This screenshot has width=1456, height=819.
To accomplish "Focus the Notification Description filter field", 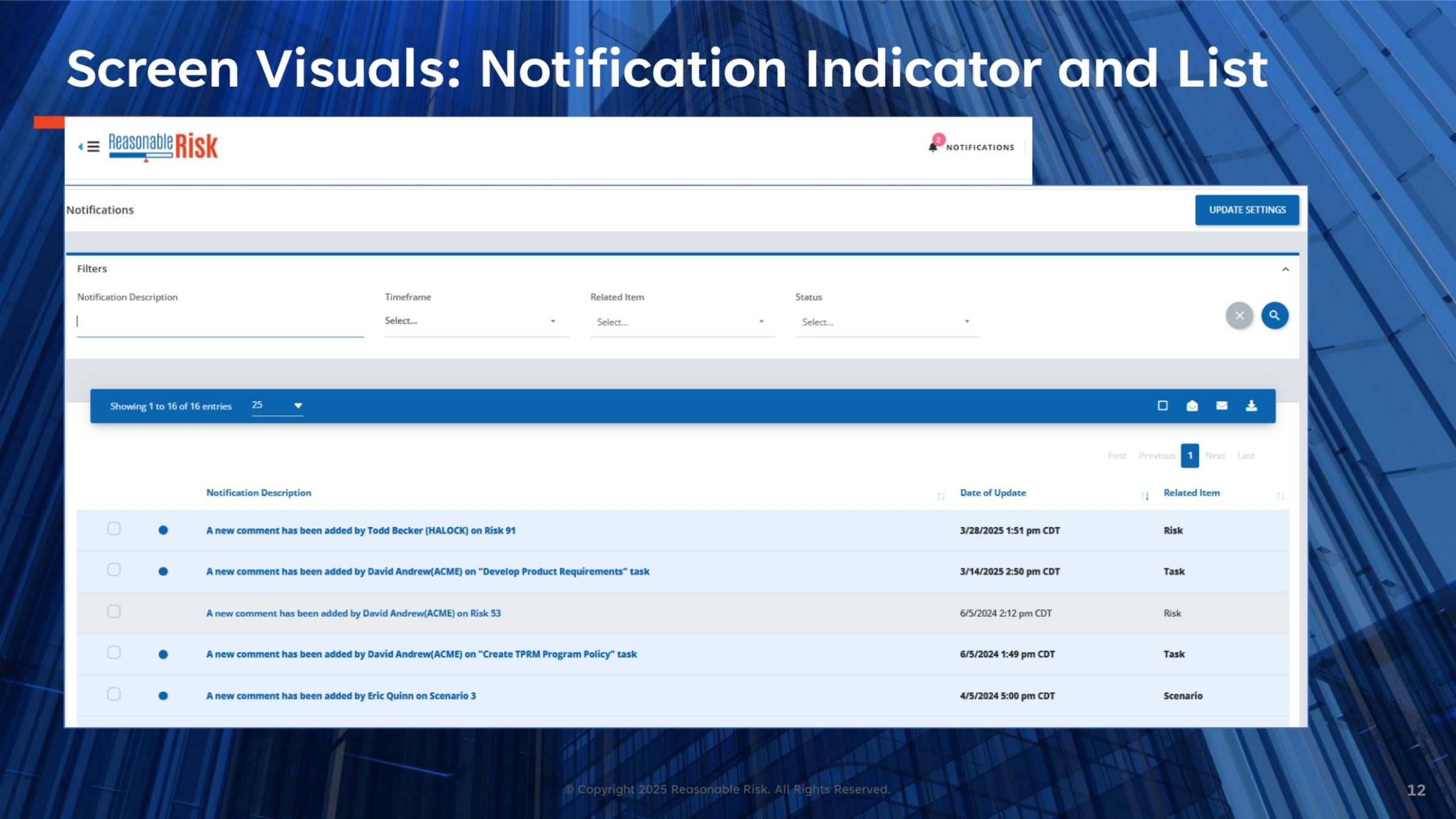I will (220, 322).
